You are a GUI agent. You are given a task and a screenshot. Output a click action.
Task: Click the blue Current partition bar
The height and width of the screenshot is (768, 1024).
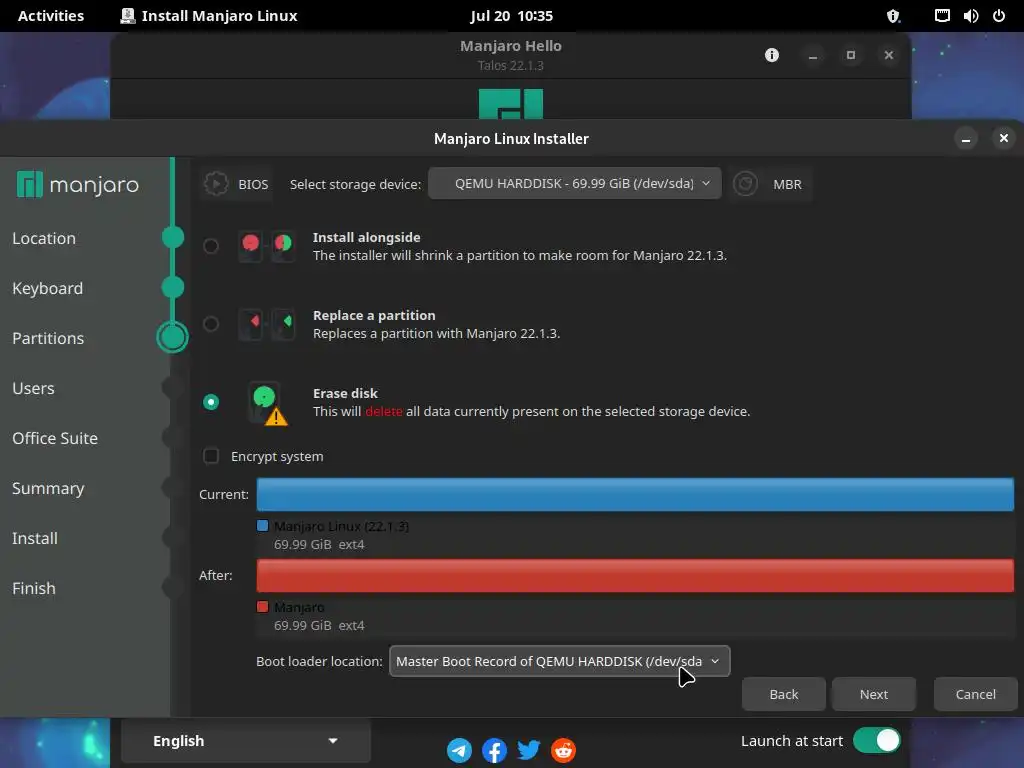point(635,494)
